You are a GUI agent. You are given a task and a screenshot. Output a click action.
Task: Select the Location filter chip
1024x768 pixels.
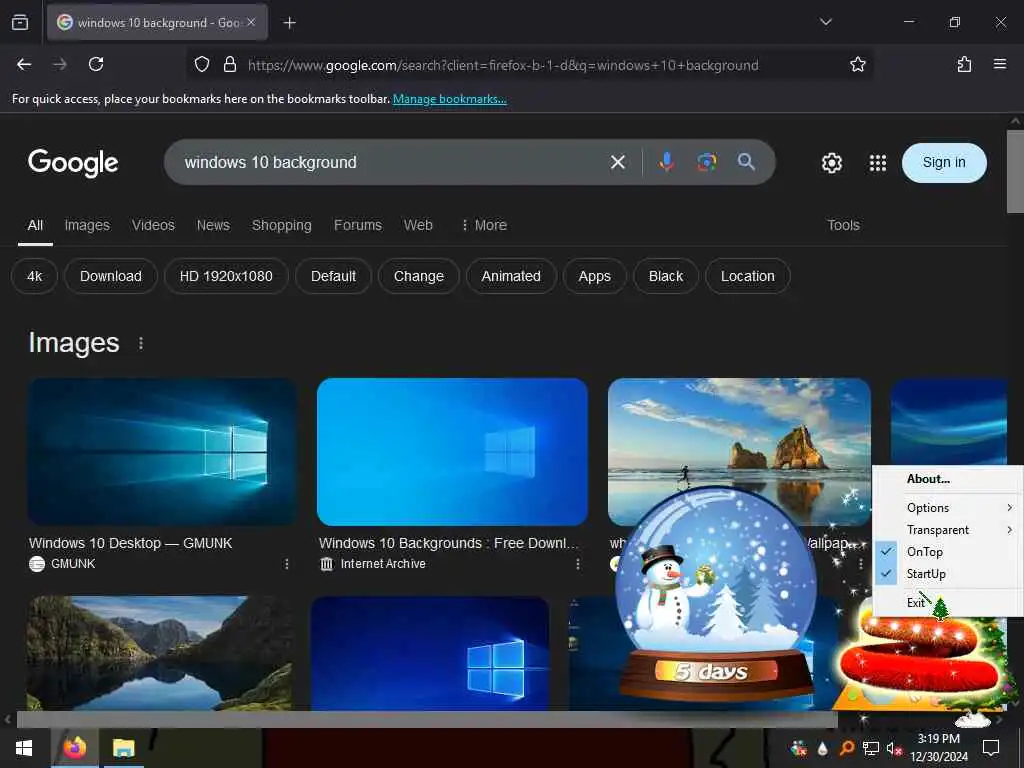pyautogui.click(x=747, y=276)
